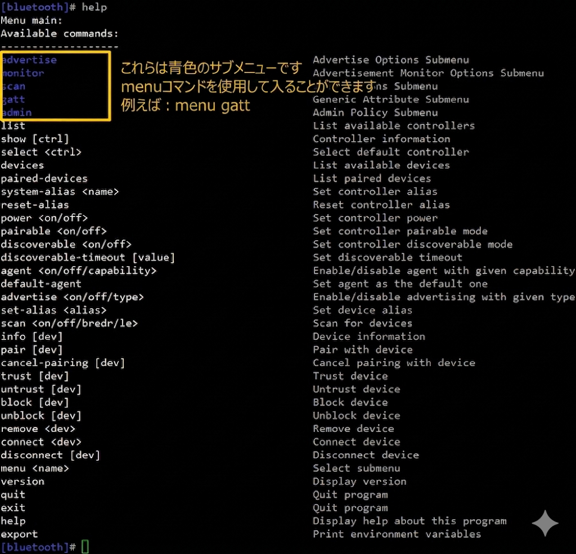
Task: Click 'List available controllers' description
Action: tap(394, 126)
